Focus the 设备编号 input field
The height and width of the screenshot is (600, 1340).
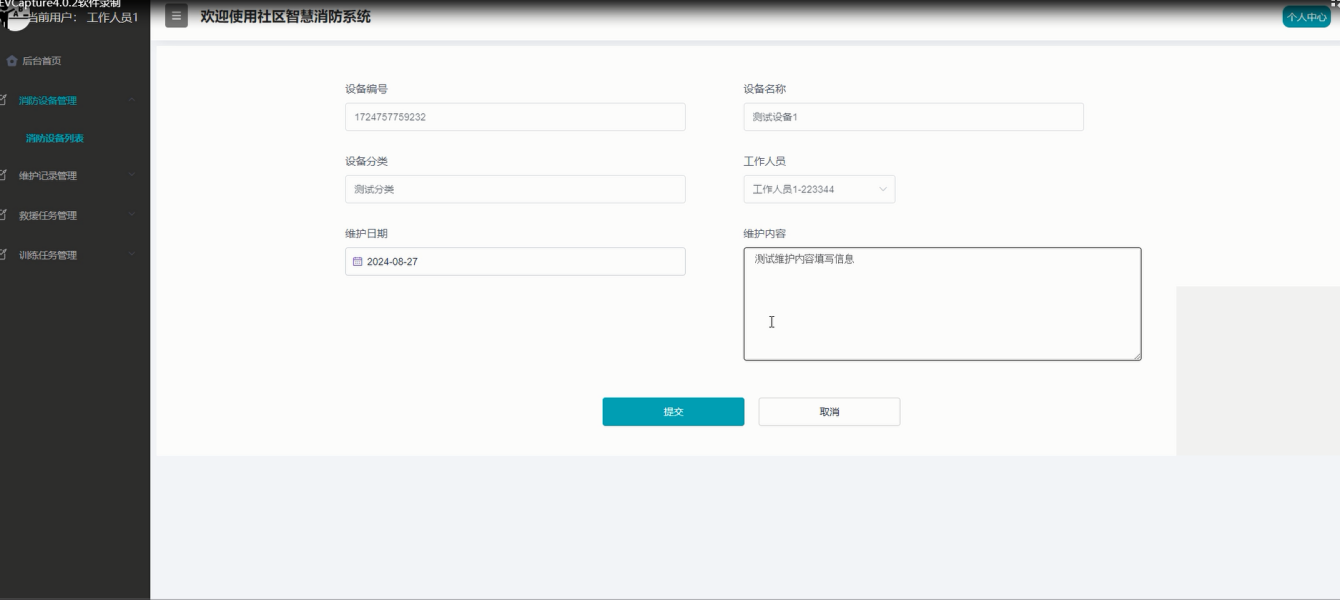pos(515,117)
